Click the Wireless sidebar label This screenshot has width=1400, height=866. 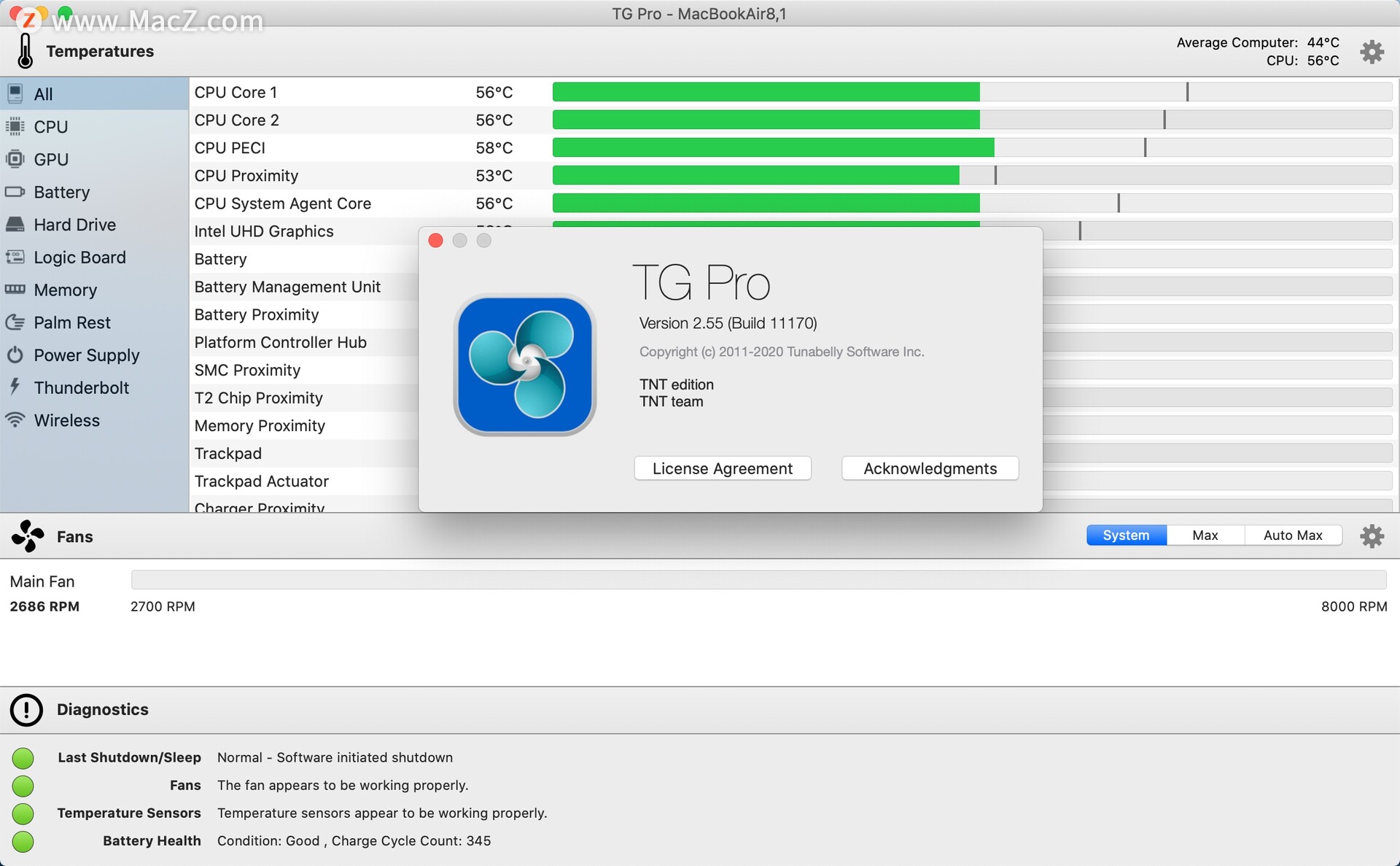click(66, 420)
